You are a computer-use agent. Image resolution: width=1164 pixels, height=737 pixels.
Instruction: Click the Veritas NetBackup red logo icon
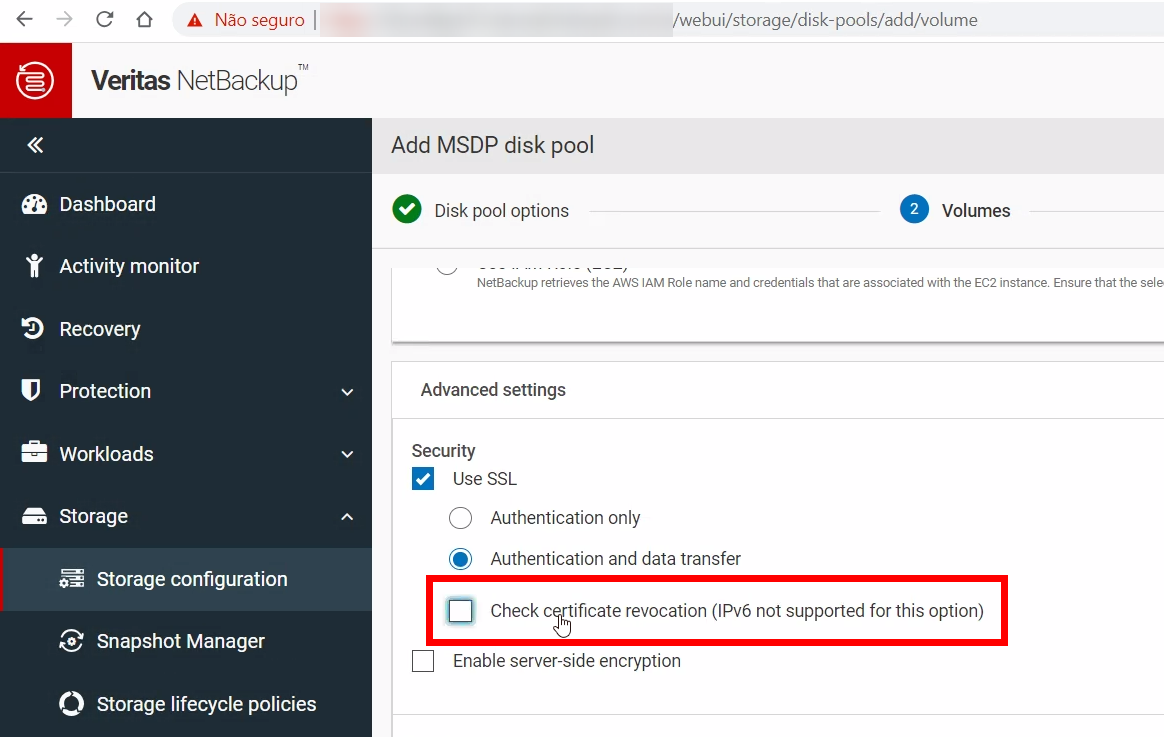[x=36, y=80]
